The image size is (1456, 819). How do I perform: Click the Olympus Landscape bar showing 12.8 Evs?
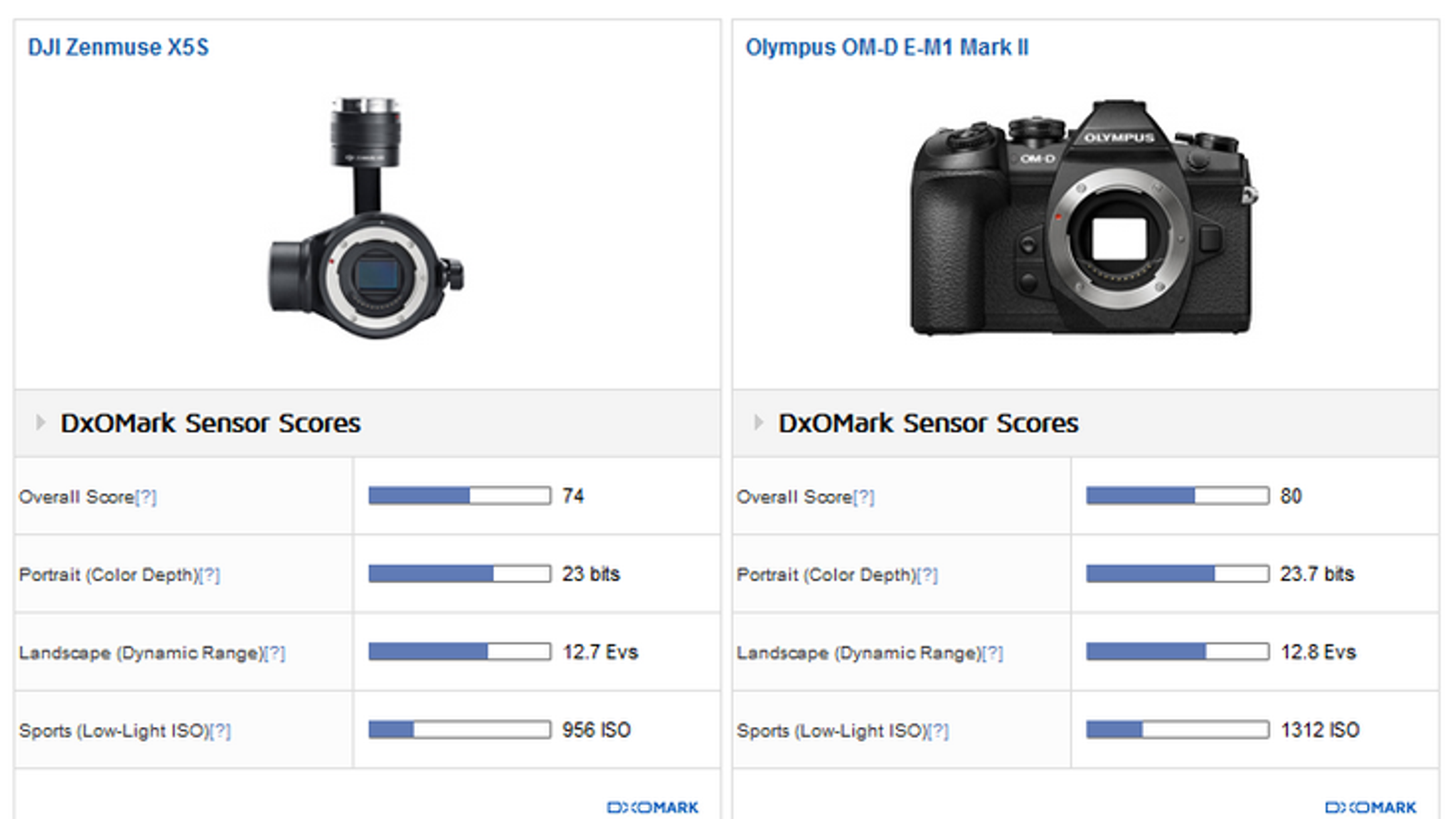pos(1178,652)
